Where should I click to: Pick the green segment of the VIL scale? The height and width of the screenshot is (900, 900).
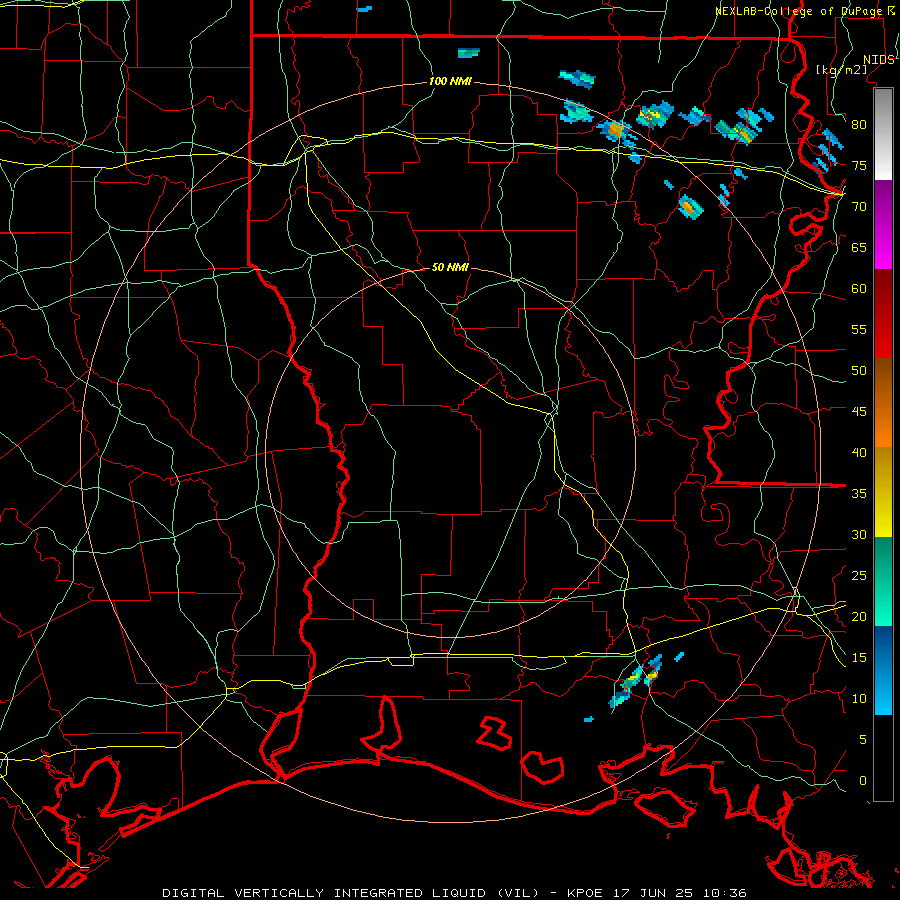tap(883, 581)
